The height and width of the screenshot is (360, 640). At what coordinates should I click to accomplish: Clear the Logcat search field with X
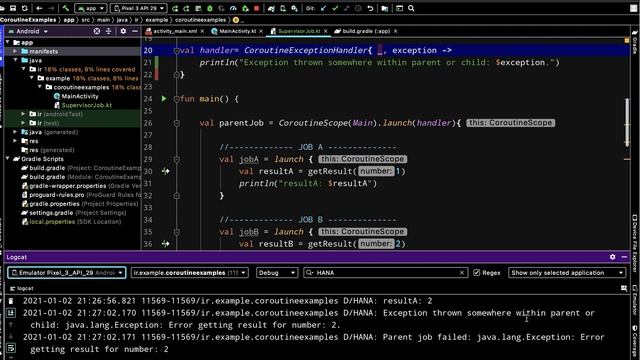tap(462, 273)
